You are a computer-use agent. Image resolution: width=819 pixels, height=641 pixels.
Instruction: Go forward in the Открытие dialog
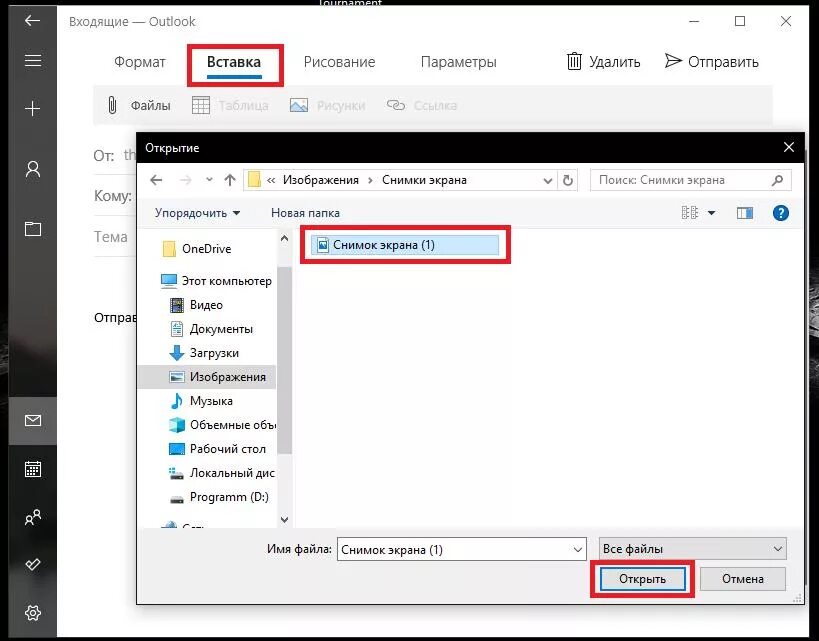tap(185, 180)
